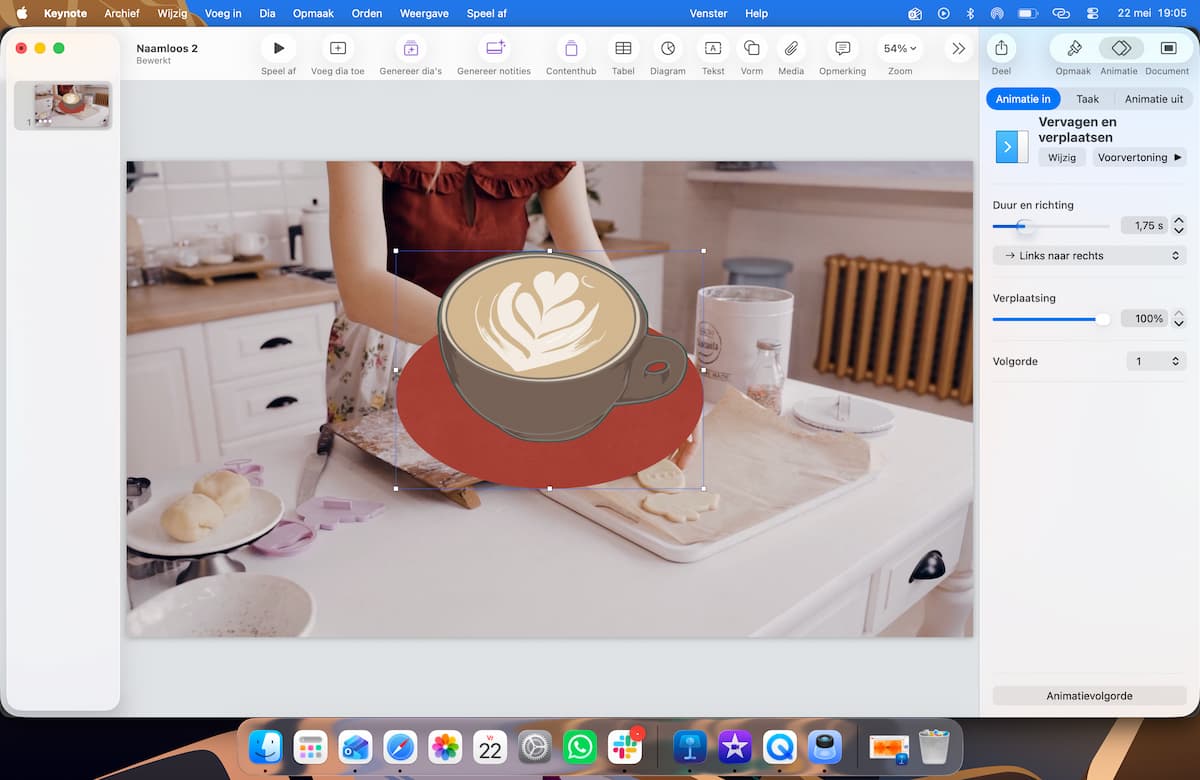Open the Opmaak menu in menu bar

[x=313, y=13]
